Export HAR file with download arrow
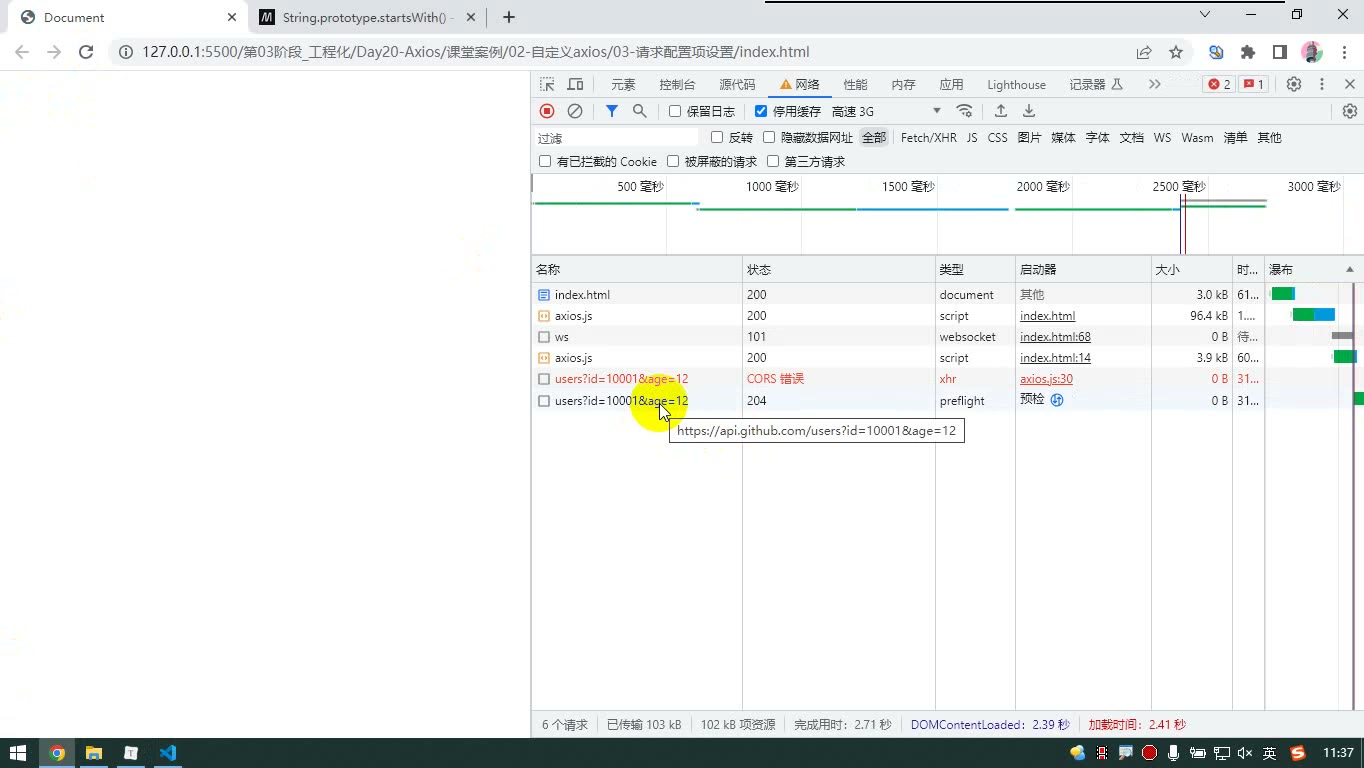1364x768 pixels. point(1029,111)
